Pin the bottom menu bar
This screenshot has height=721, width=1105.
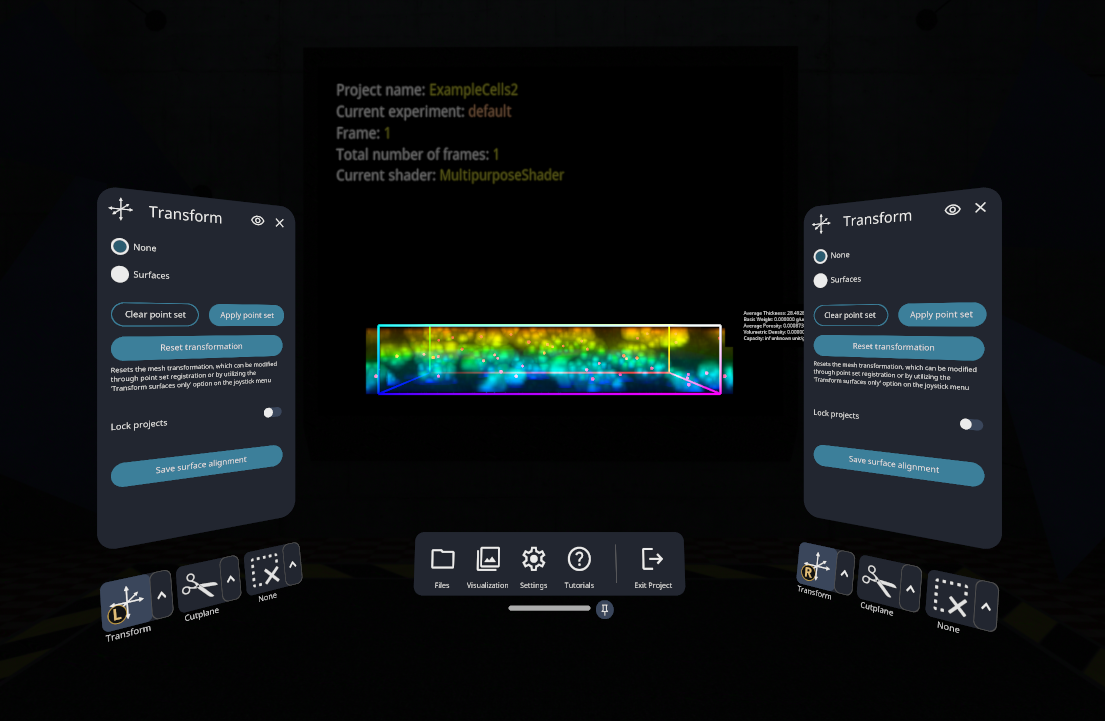[x=605, y=610]
